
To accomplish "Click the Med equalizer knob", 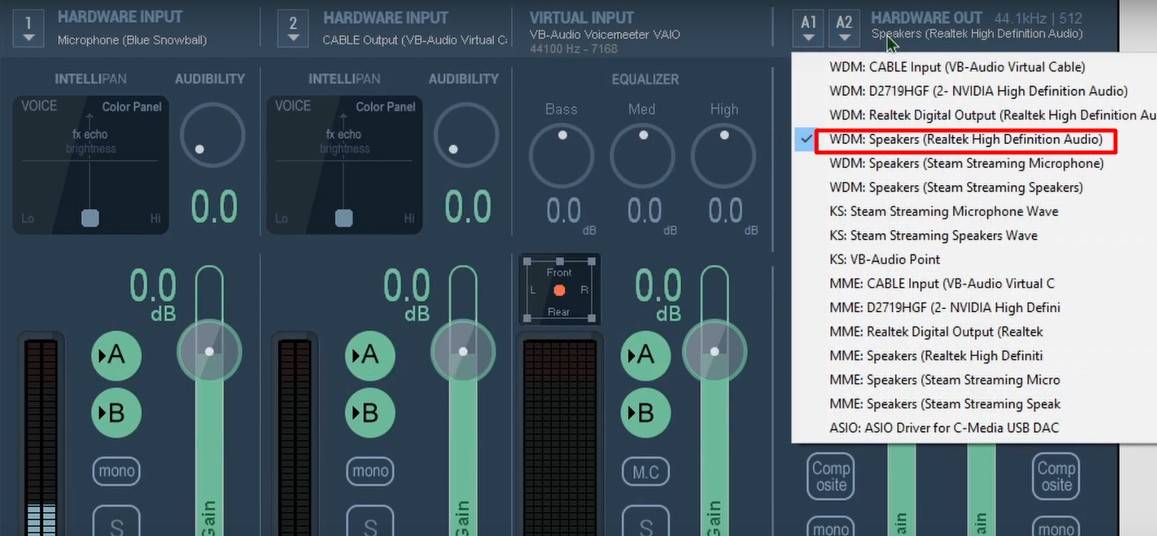I will click(x=643, y=157).
